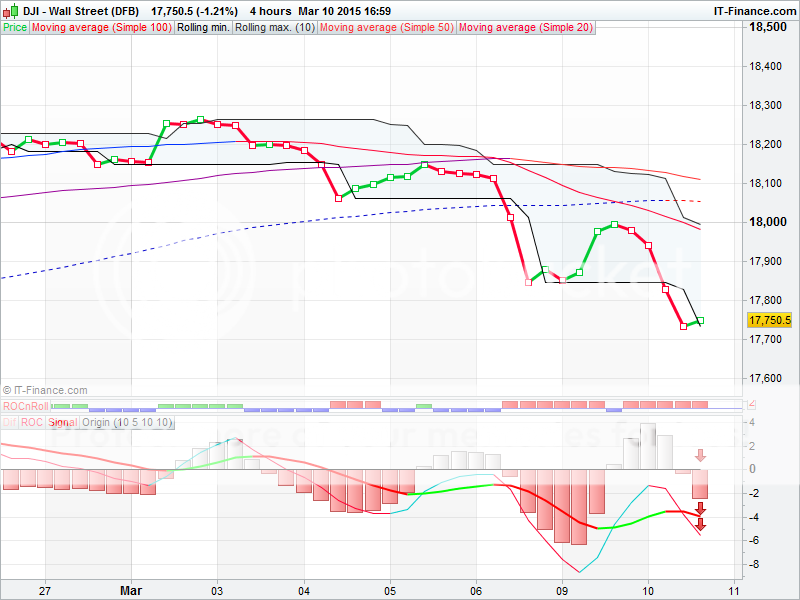Click the pale pink down arrow in ROC panel
Image resolution: width=800 pixels, height=600 pixels.
click(701, 456)
